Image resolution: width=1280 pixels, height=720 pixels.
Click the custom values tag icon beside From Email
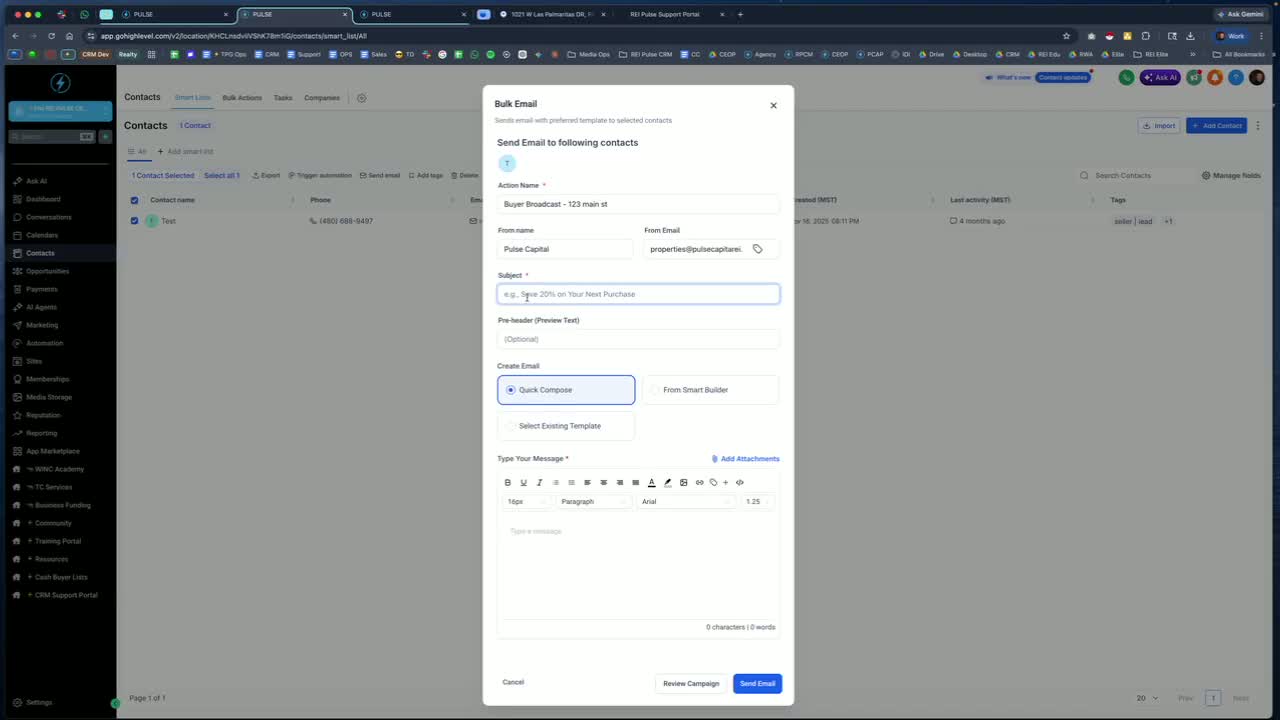pos(757,249)
